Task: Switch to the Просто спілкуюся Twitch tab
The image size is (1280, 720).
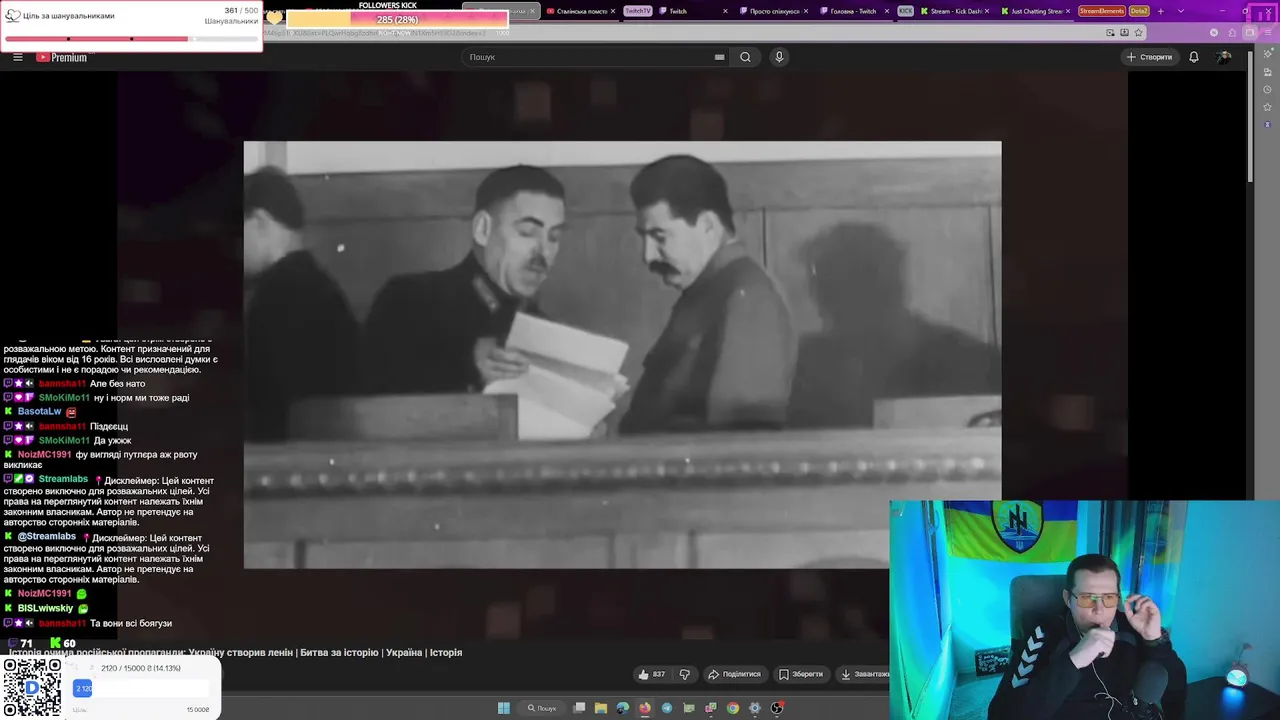Action: 775,11
